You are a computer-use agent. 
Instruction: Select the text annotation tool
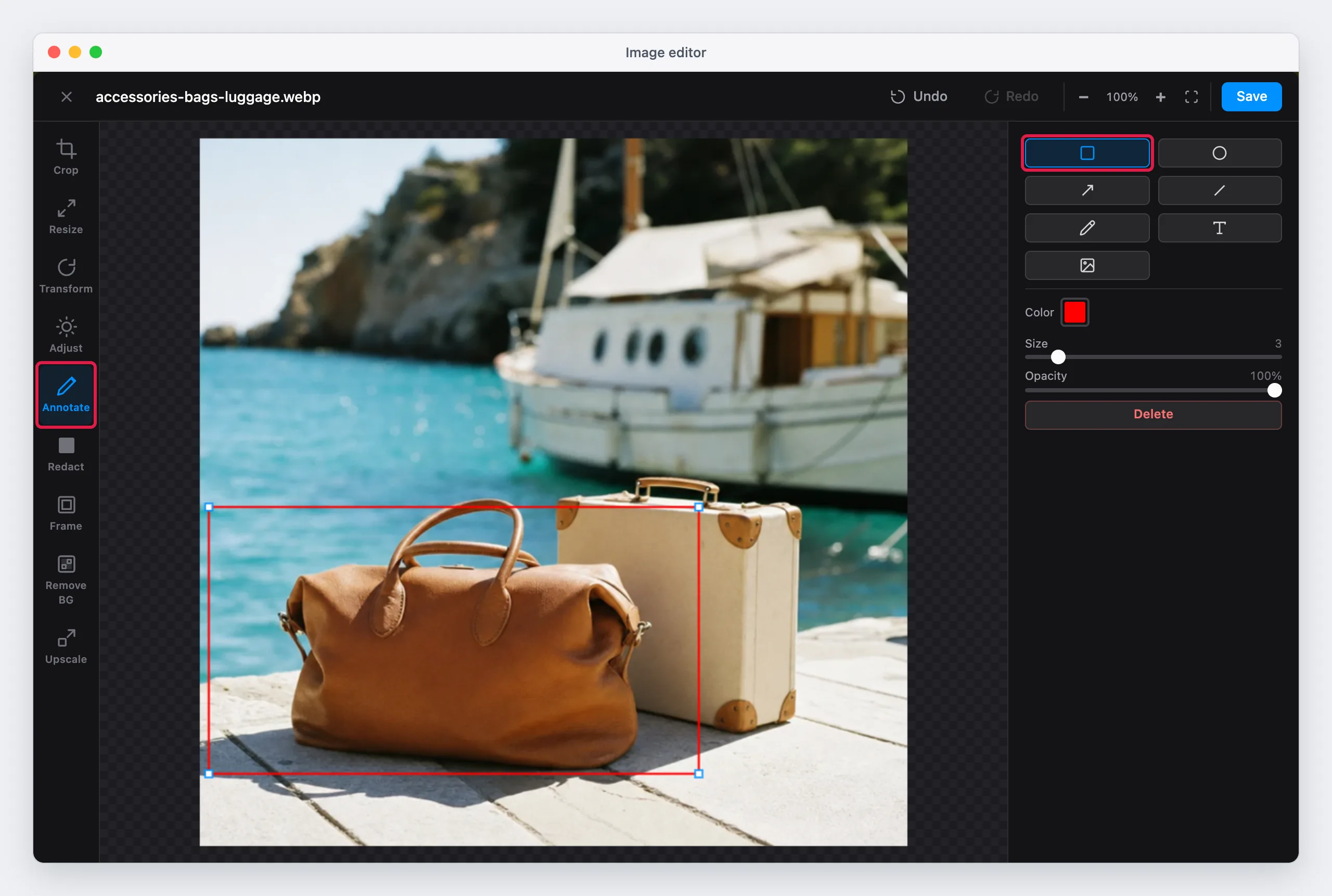click(x=1219, y=228)
